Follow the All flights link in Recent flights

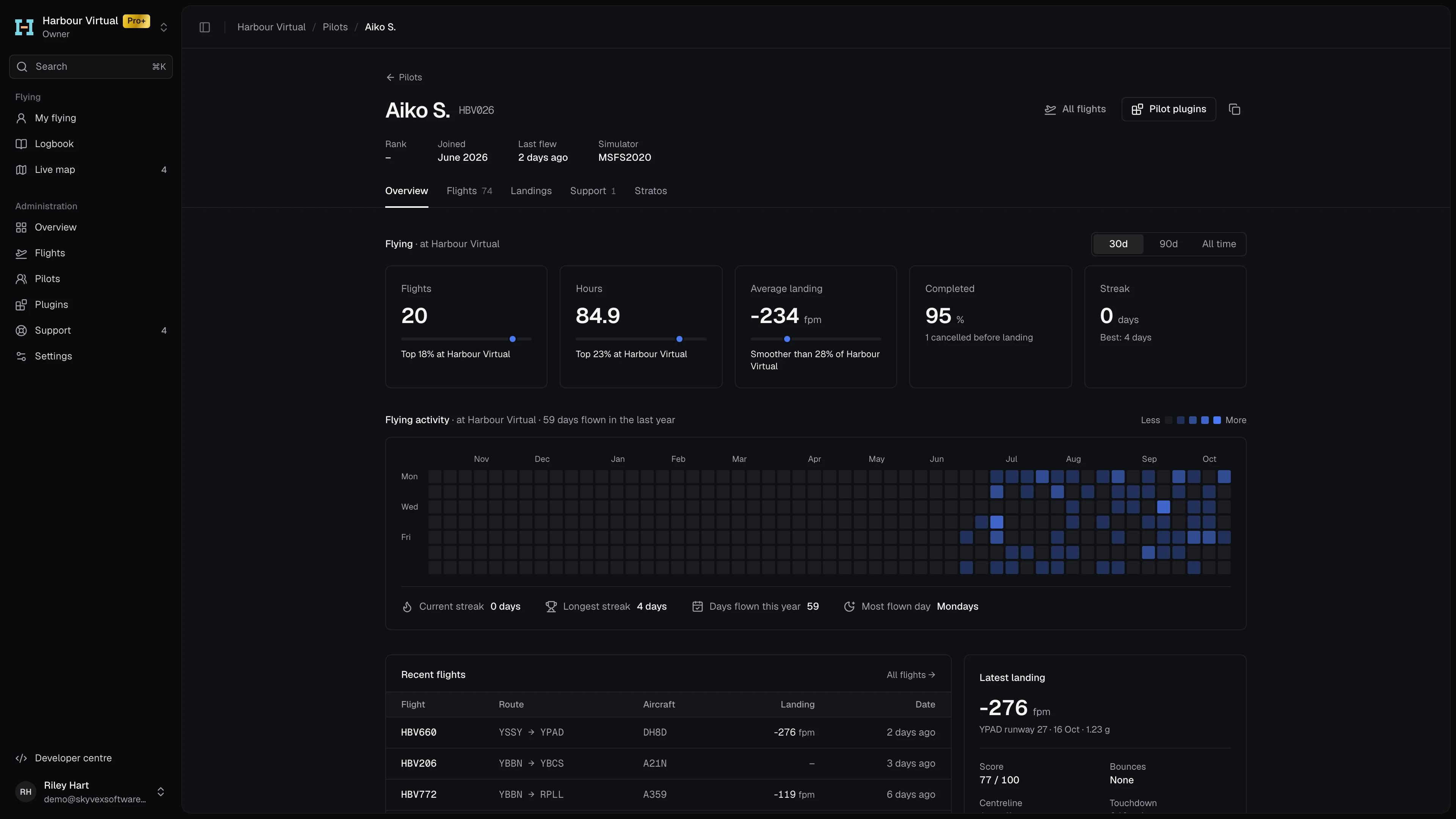910,675
